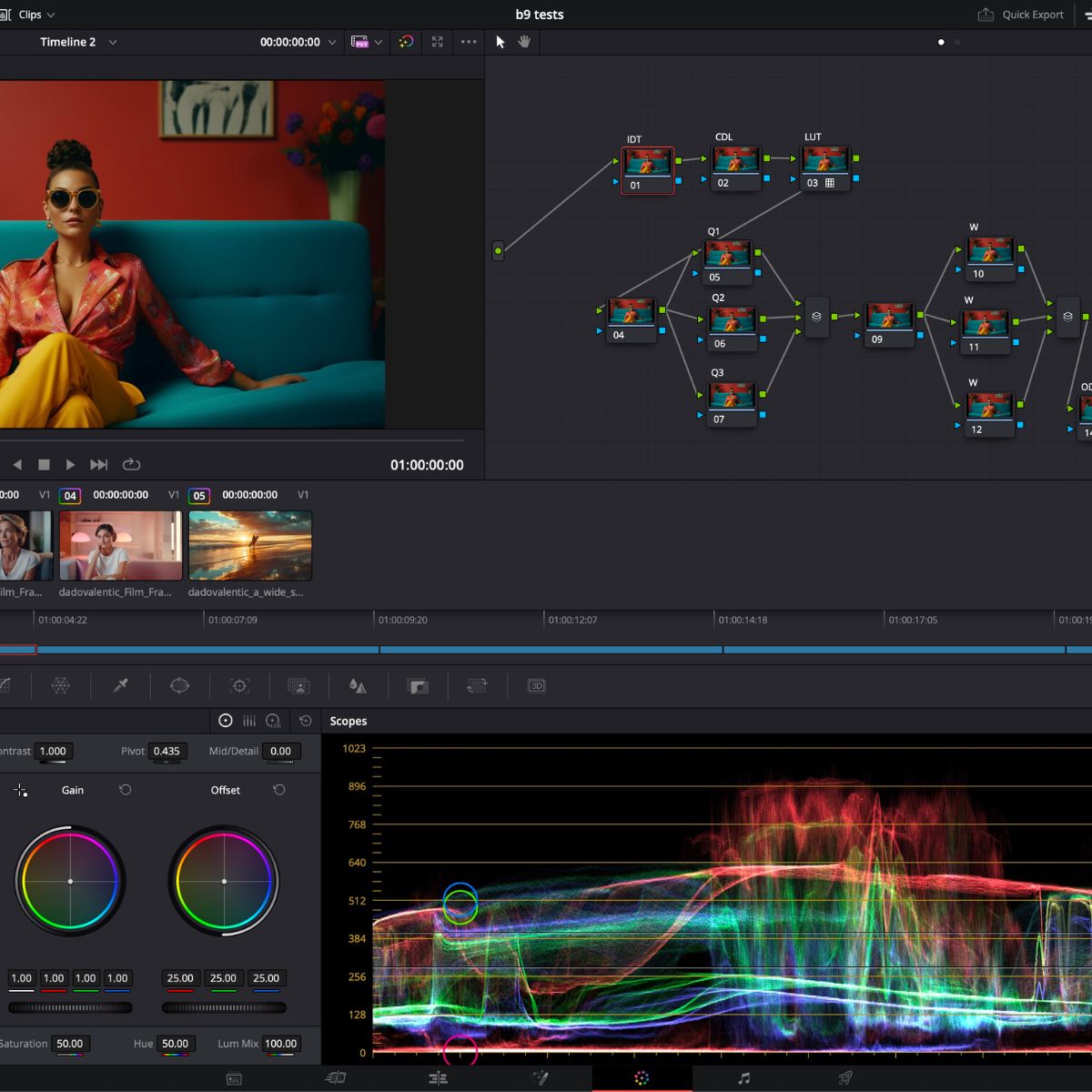This screenshot has width=1092, height=1092.
Task: Click the Offset color wheel center
Action: click(224, 881)
